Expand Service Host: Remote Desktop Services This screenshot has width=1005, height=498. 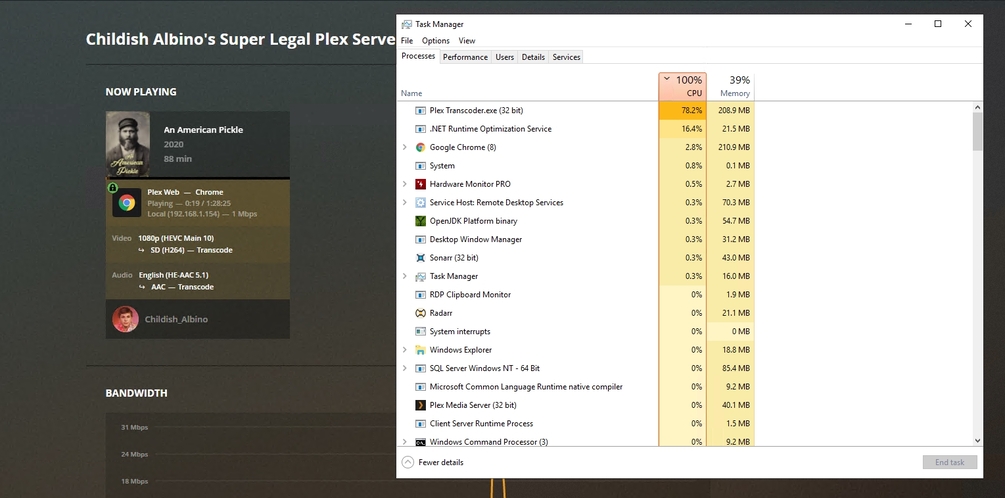point(404,203)
